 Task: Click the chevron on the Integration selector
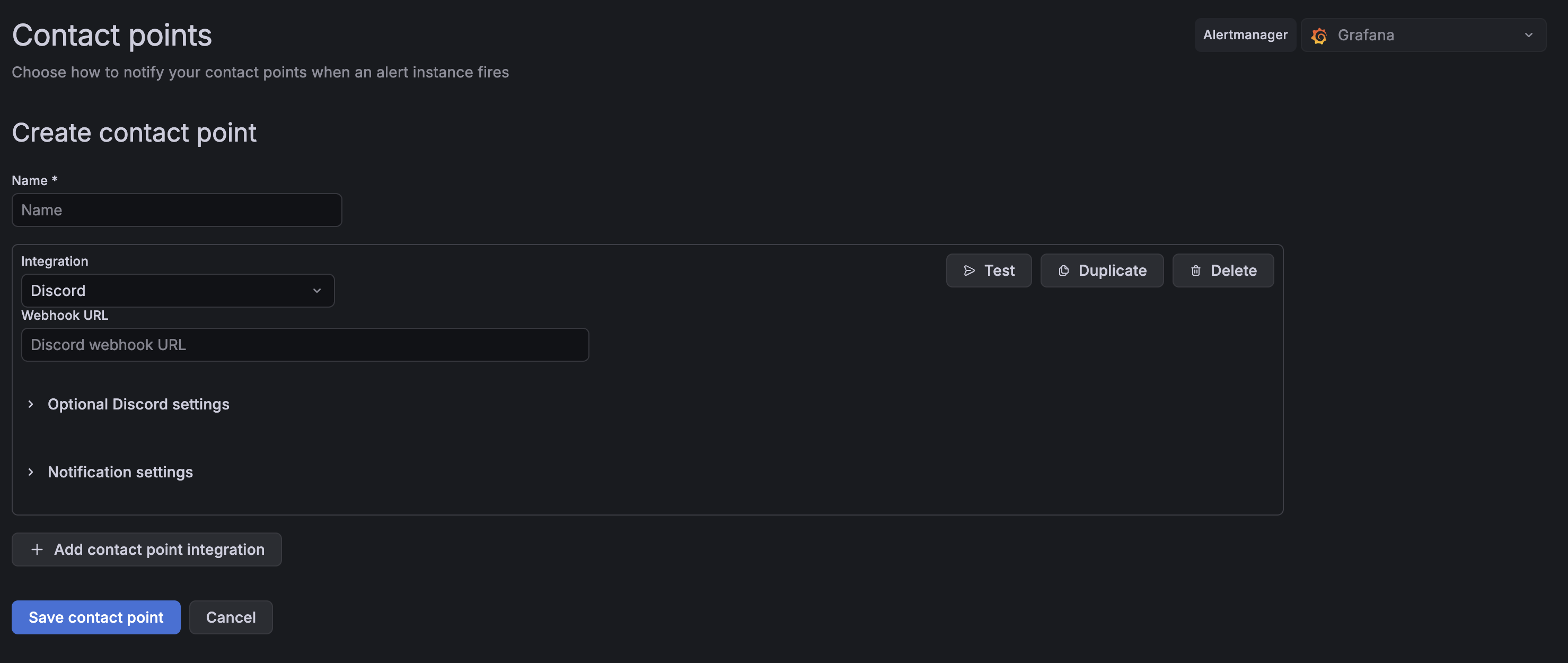tap(316, 291)
